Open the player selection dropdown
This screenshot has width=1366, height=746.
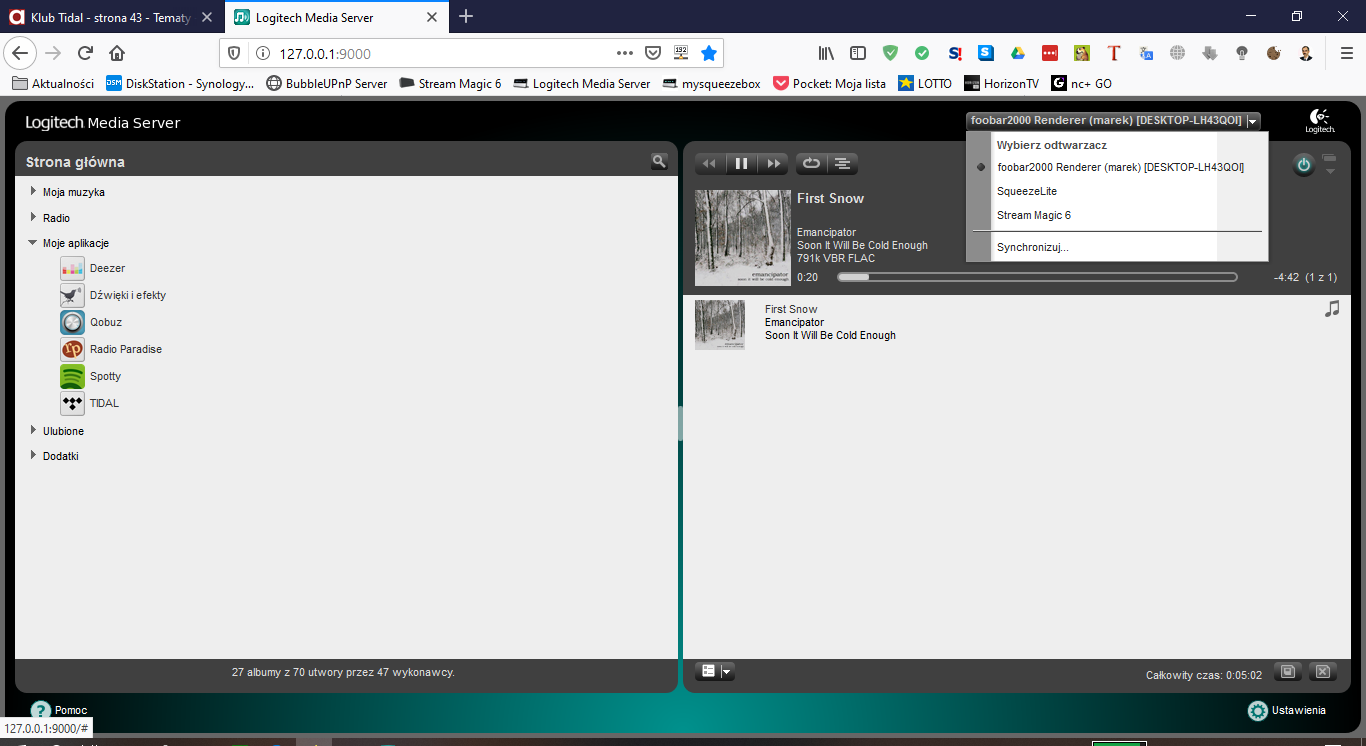(1113, 120)
